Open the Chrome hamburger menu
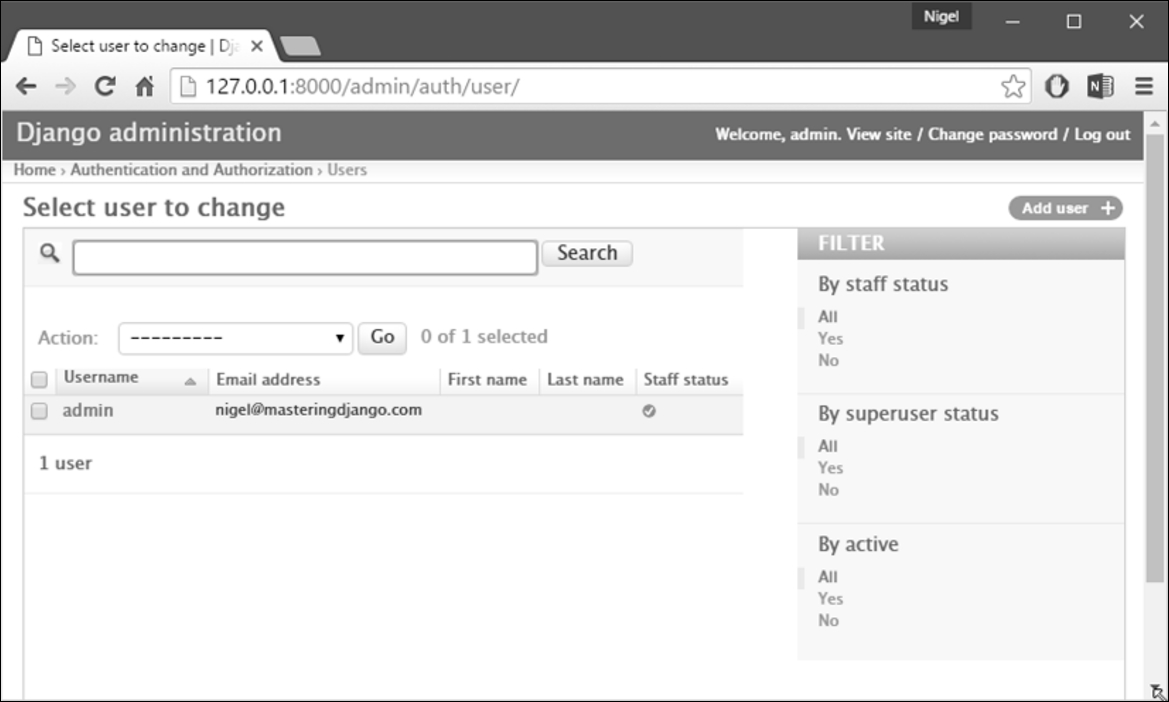 coord(1144,86)
